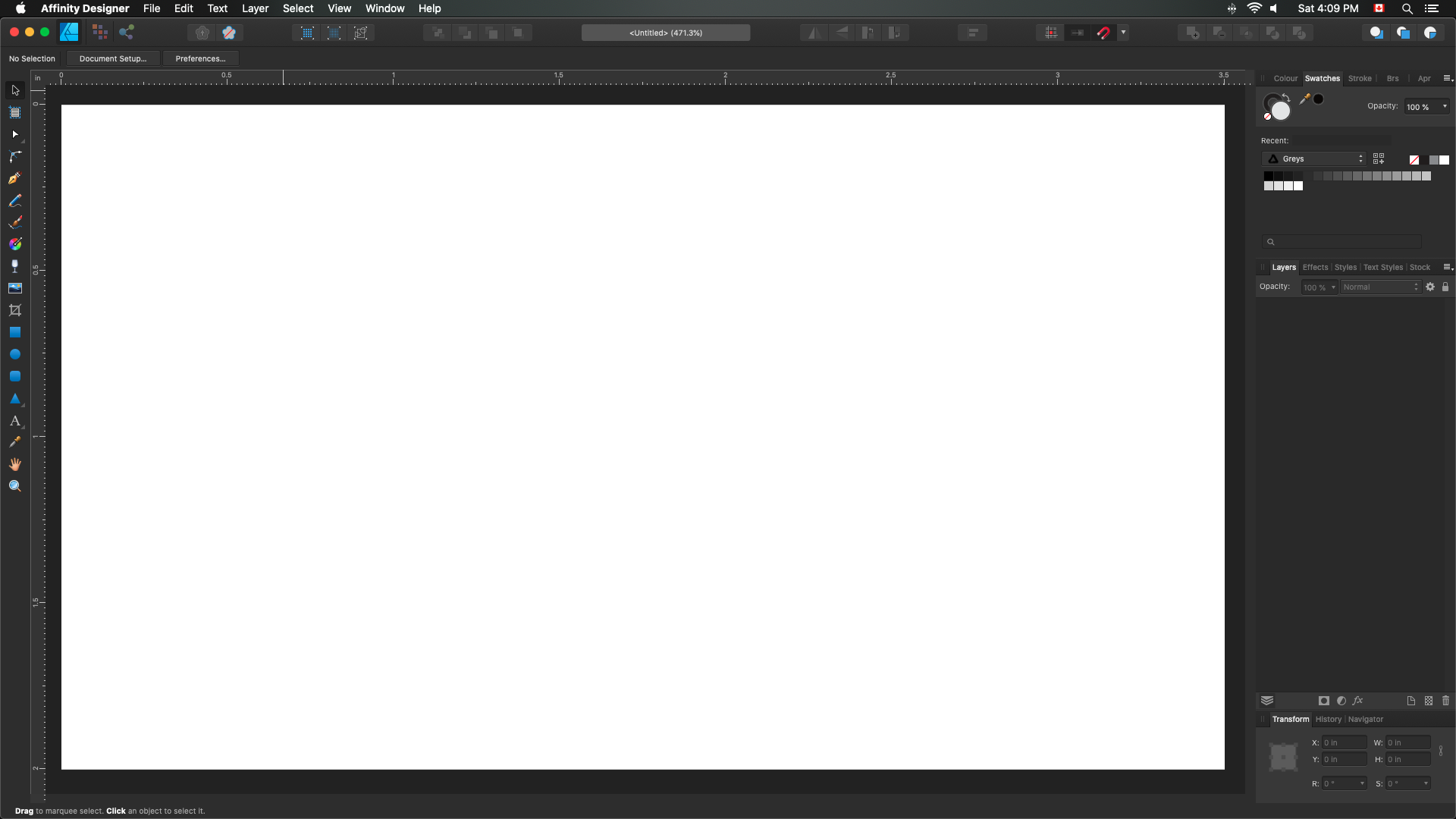
Task: Swap stroke and fill colours arrow
Action: tap(1286, 97)
